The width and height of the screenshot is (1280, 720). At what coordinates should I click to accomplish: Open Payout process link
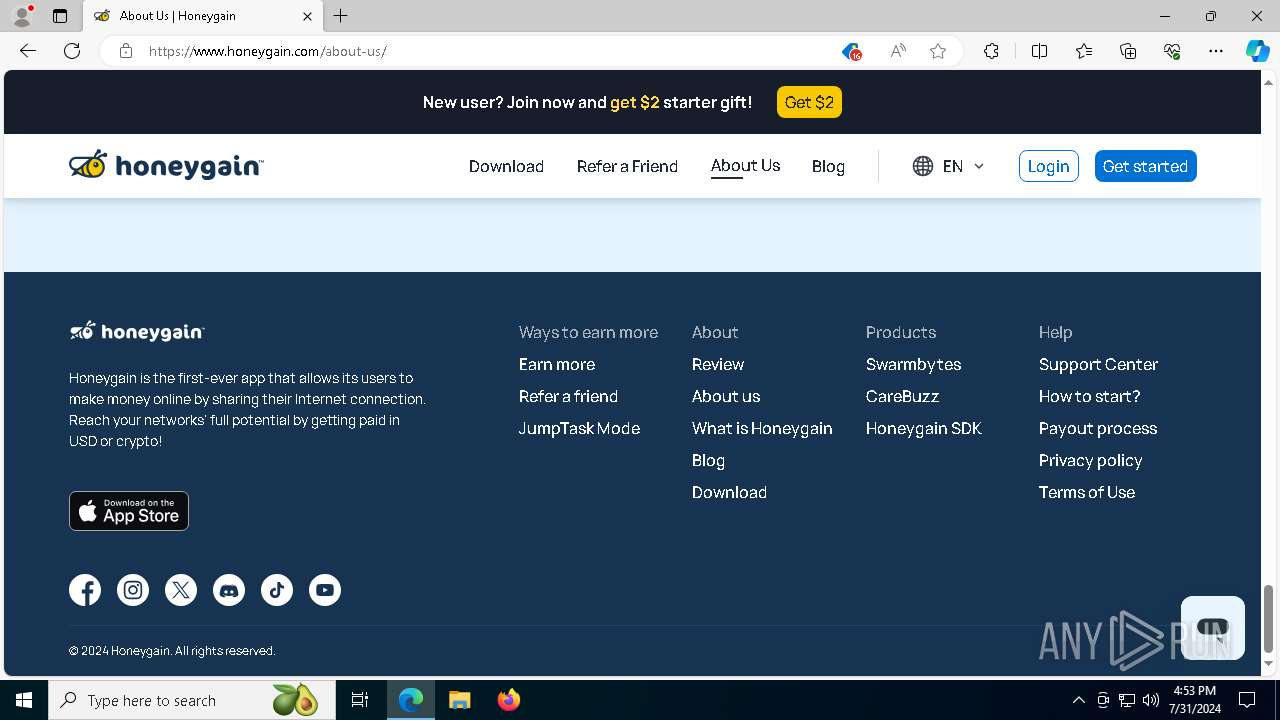coord(1098,428)
